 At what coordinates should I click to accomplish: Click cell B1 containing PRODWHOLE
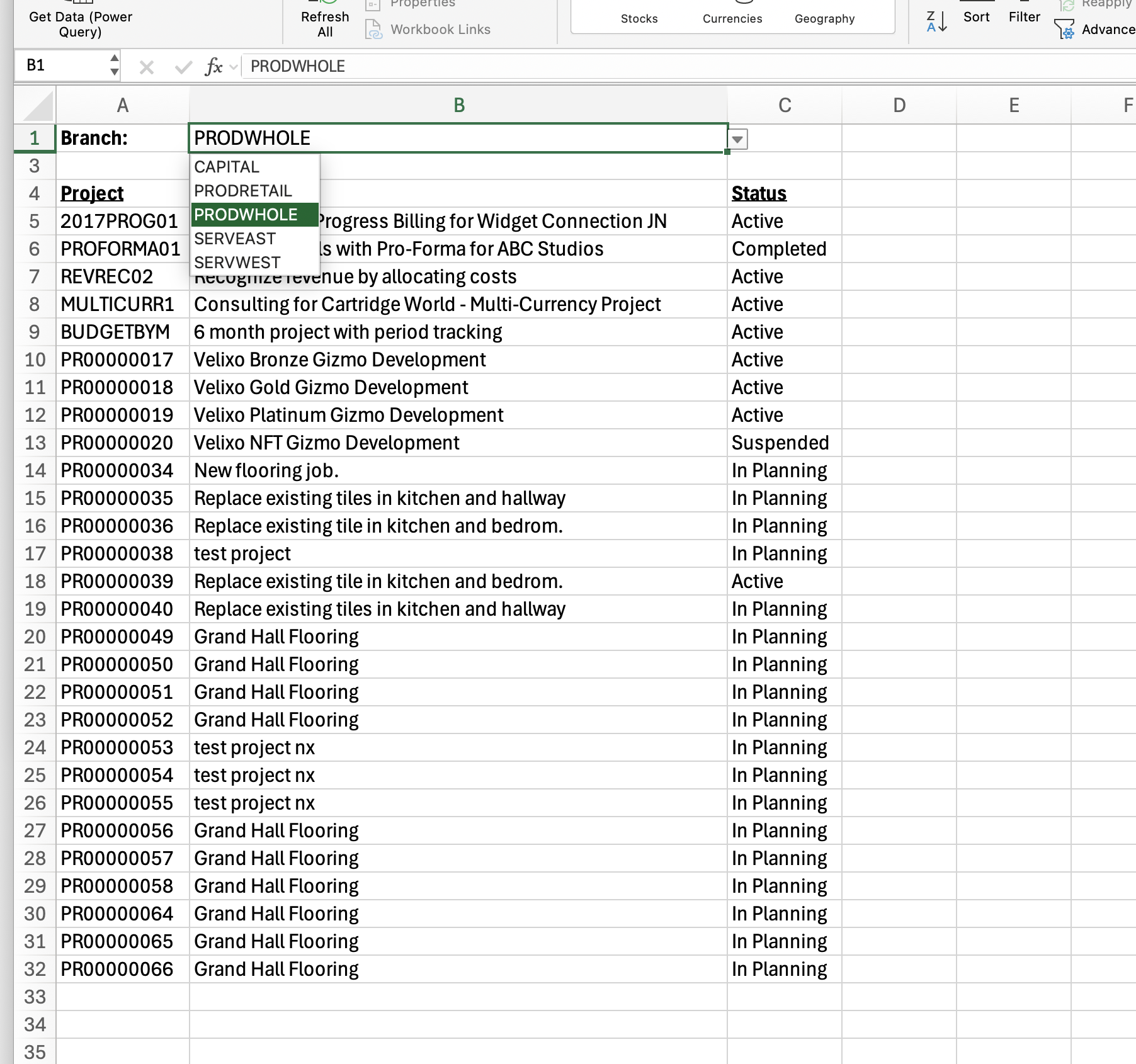pyautogui.click(x=458, y=138)
